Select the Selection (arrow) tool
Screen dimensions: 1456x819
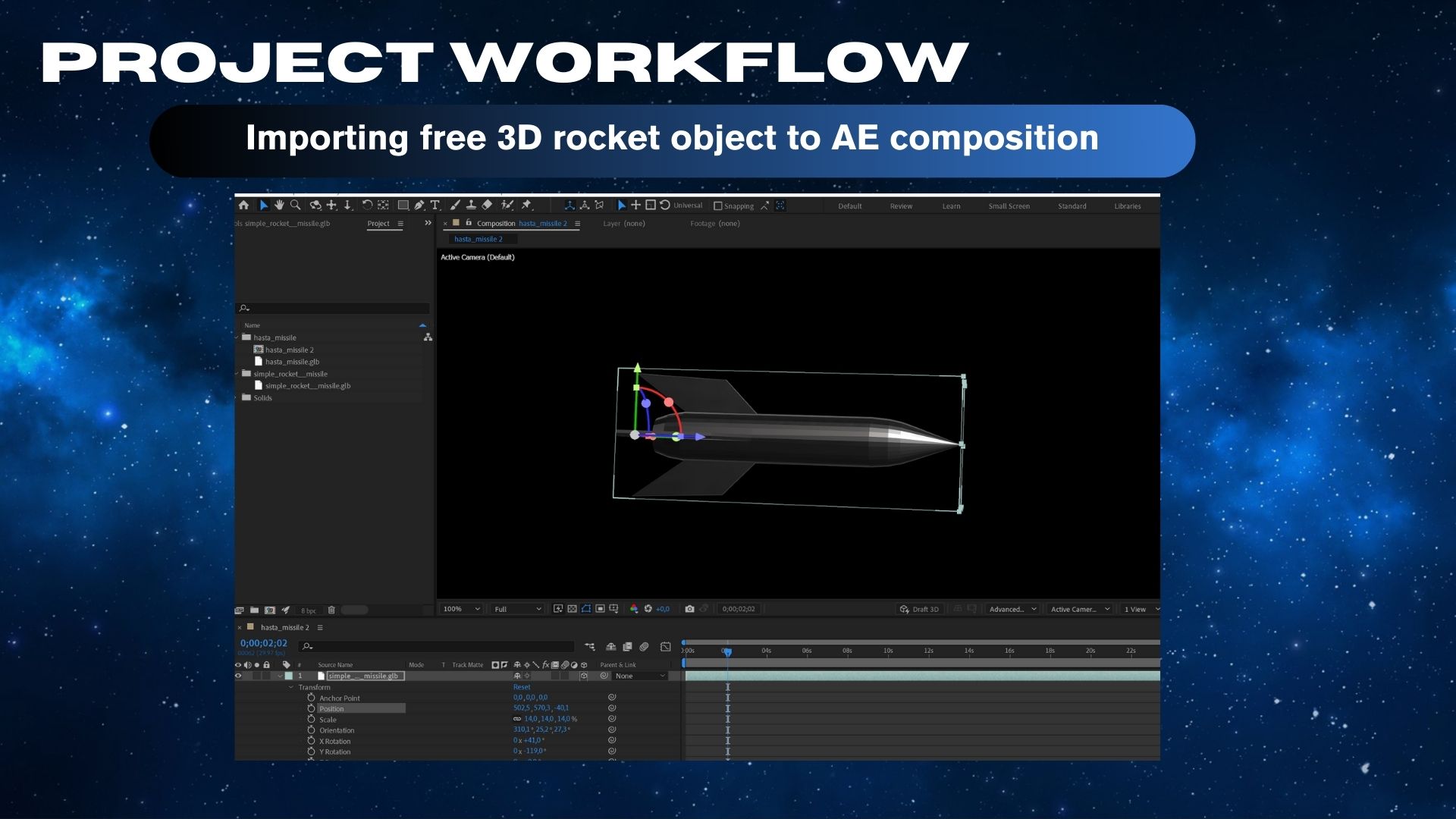tap(264, 205)
